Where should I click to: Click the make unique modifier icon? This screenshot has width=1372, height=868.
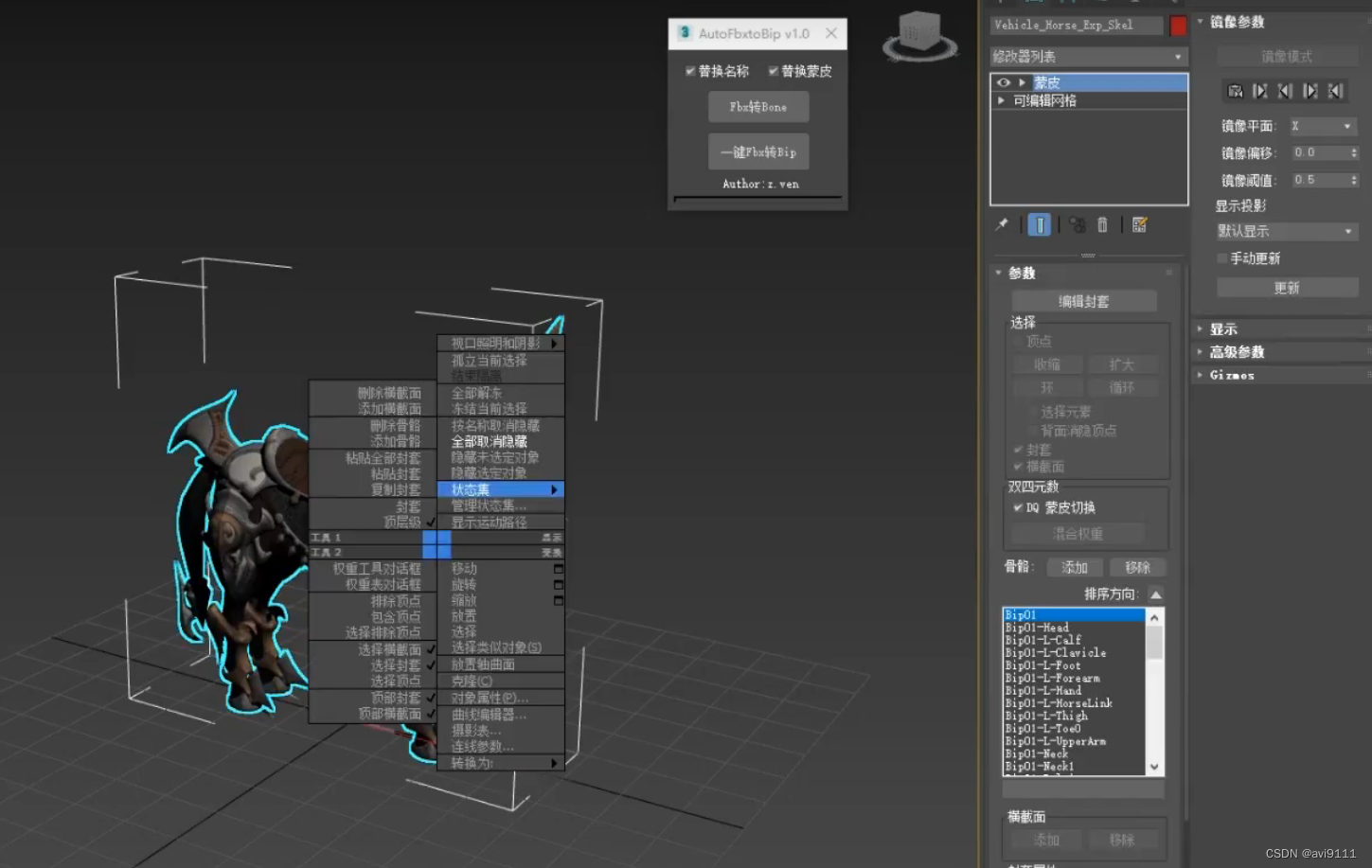click(x=1078, y=224)
